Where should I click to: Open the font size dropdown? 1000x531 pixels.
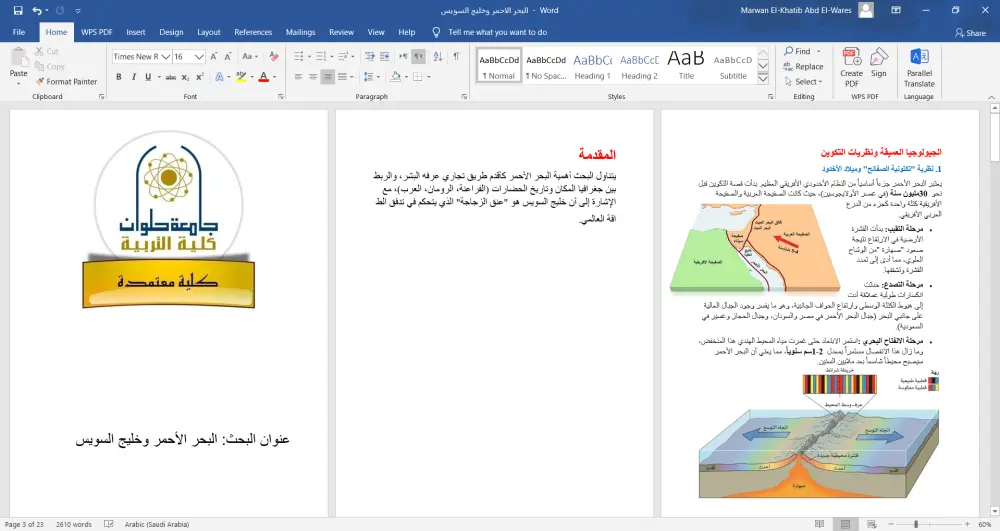pyautogui.click(x=200, y=57)
